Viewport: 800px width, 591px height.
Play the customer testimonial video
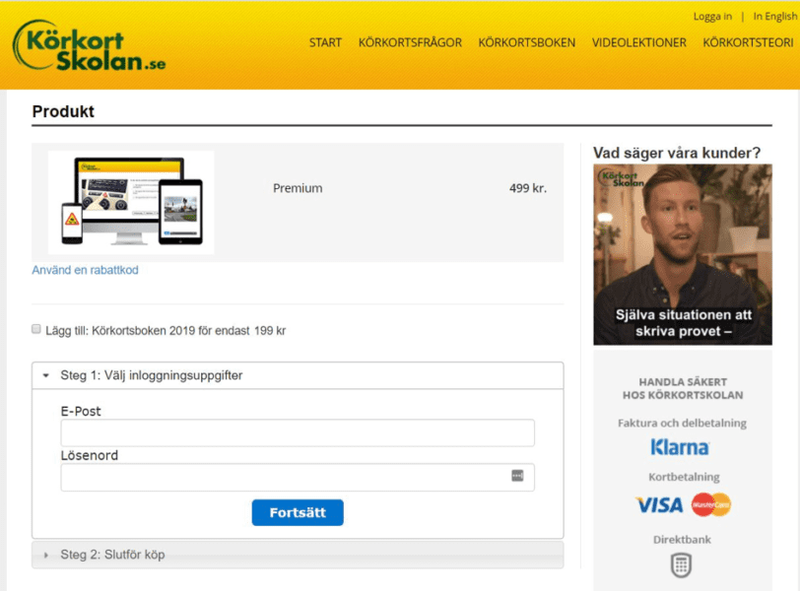coord(682,254)
